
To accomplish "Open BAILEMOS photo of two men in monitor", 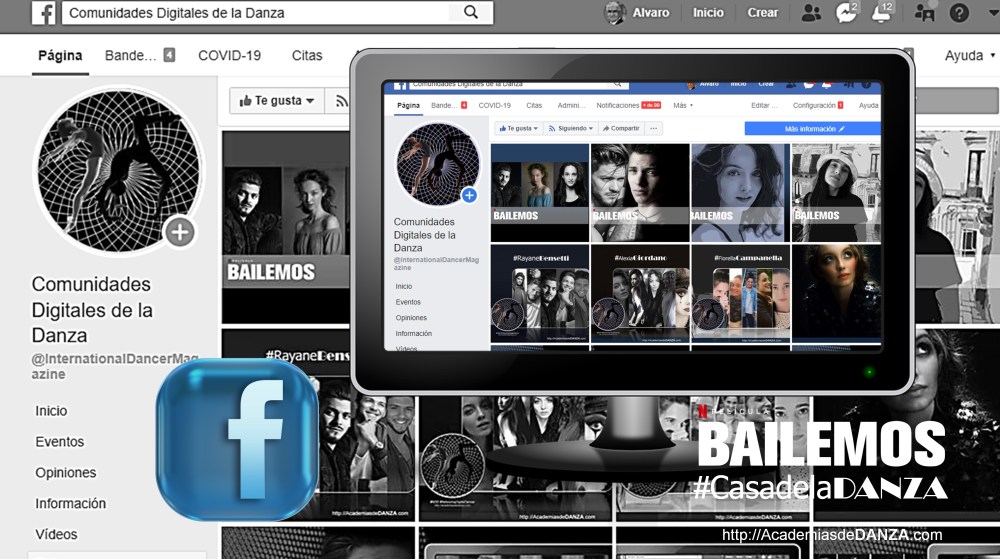I will 640,192.
